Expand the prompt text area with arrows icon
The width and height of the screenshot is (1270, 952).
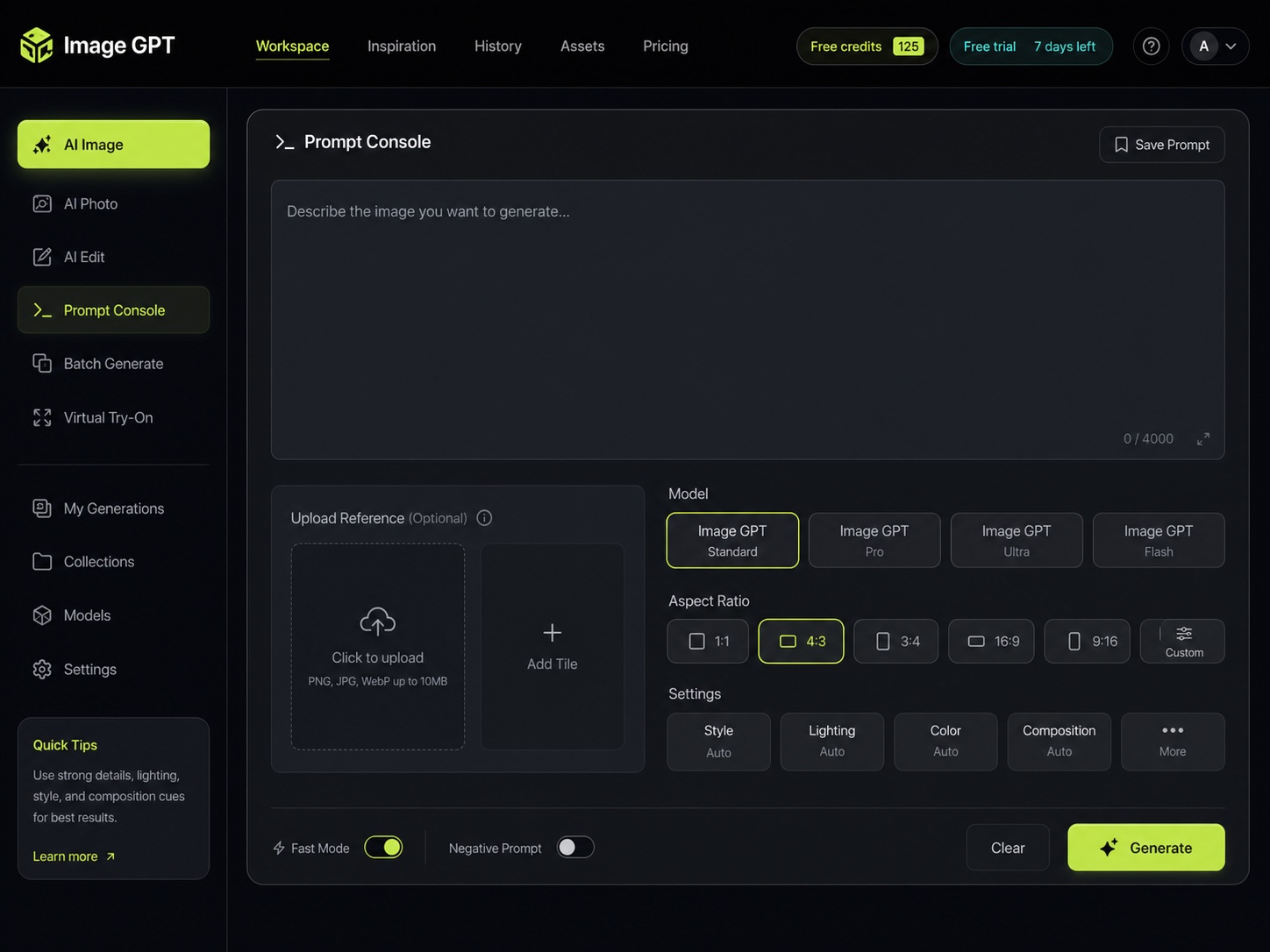[x=1203, y=438]
